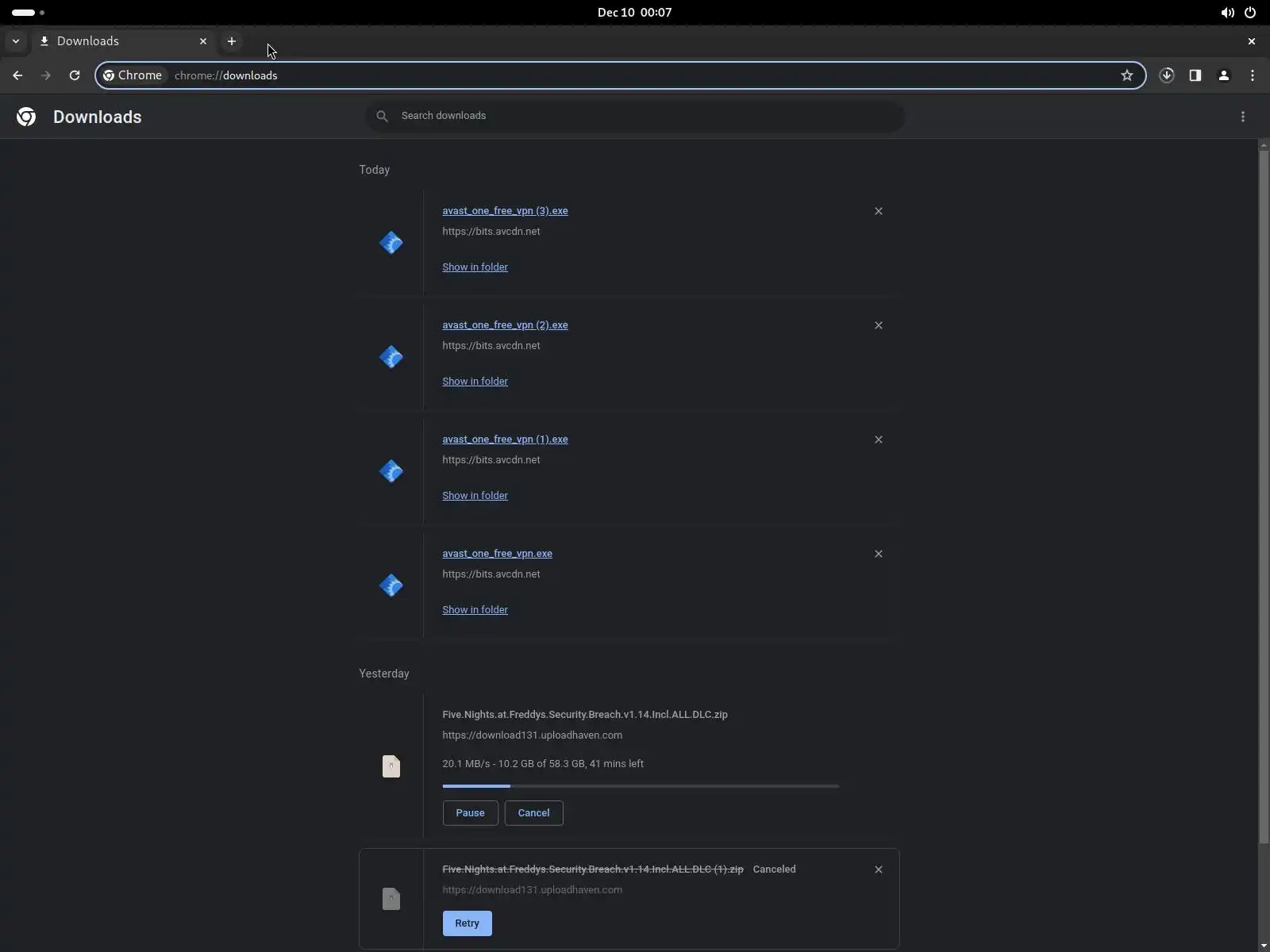Expand the tab search dropdown arrow
The width and height of the screenshot is (1270, 952).
click(15, 41)
